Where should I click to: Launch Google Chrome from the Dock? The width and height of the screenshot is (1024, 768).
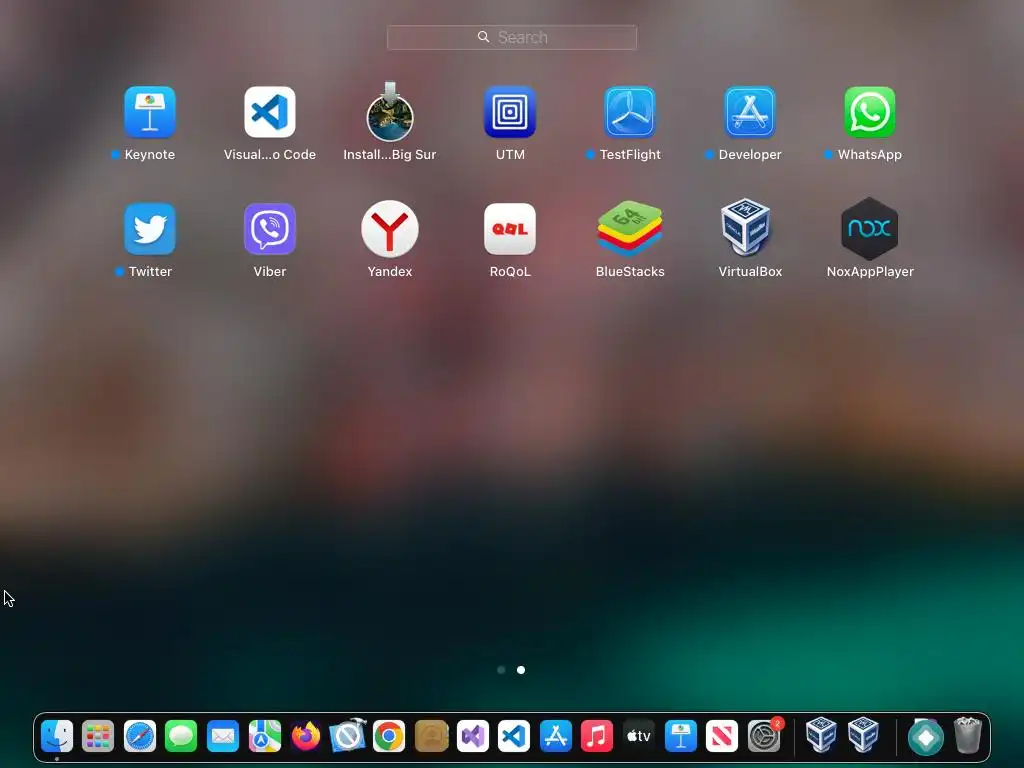pyautogui.click(x=389, y=737)
